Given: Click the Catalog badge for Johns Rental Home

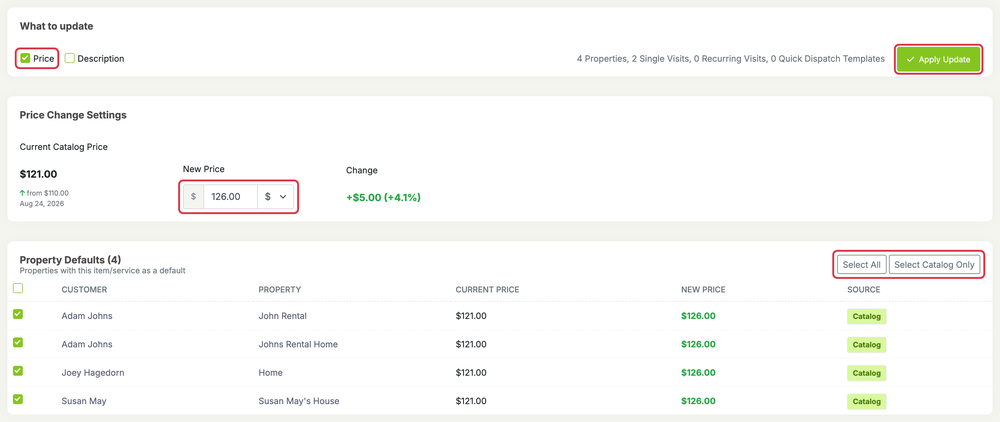Looking at the screenshot, I should pyautogui.click(x=866, y=345).
